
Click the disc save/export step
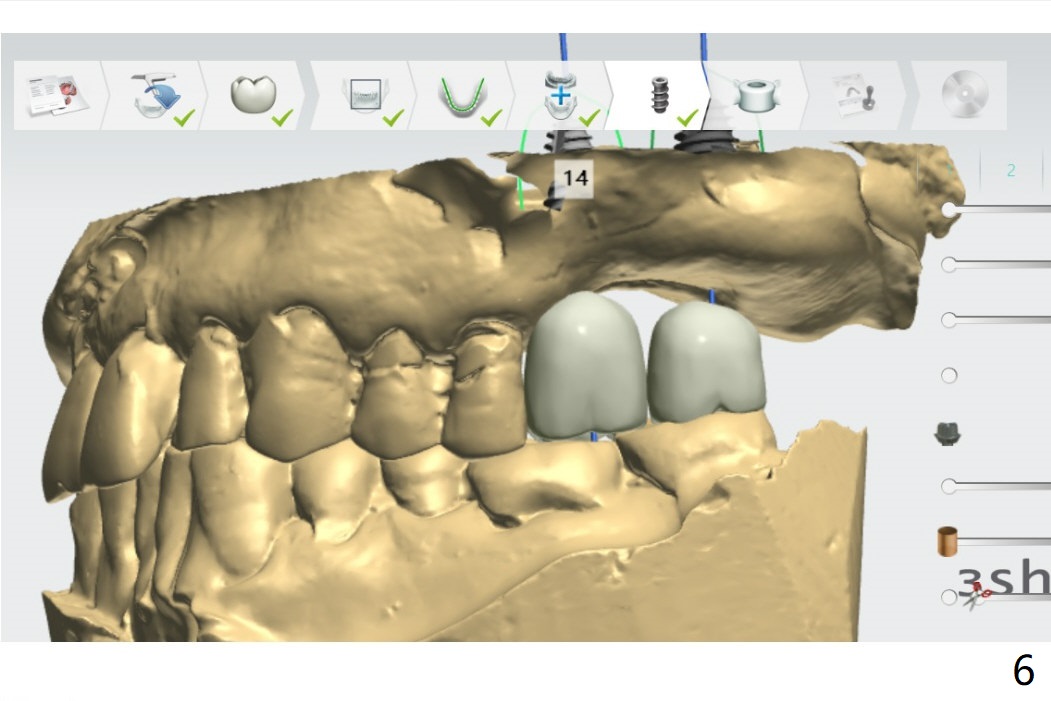[x=964, y=95]
